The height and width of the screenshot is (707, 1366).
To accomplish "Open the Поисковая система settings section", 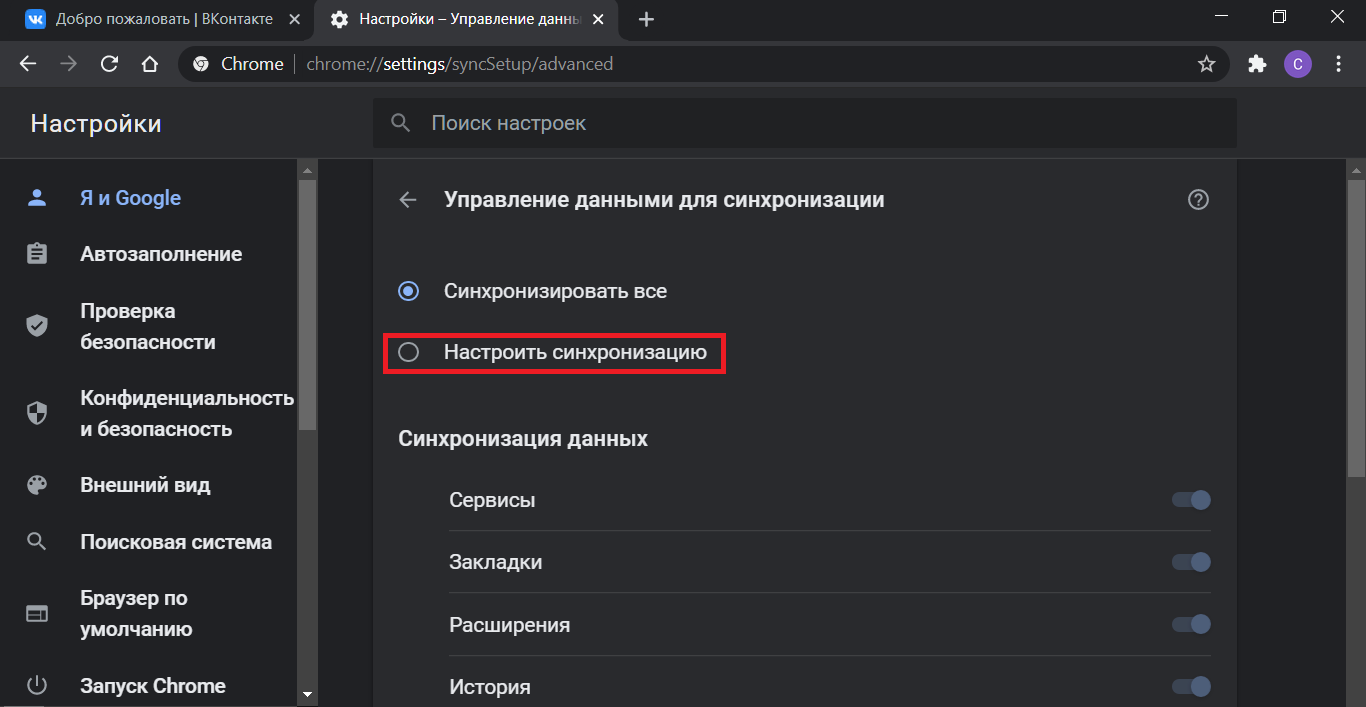I will point(176,542).
